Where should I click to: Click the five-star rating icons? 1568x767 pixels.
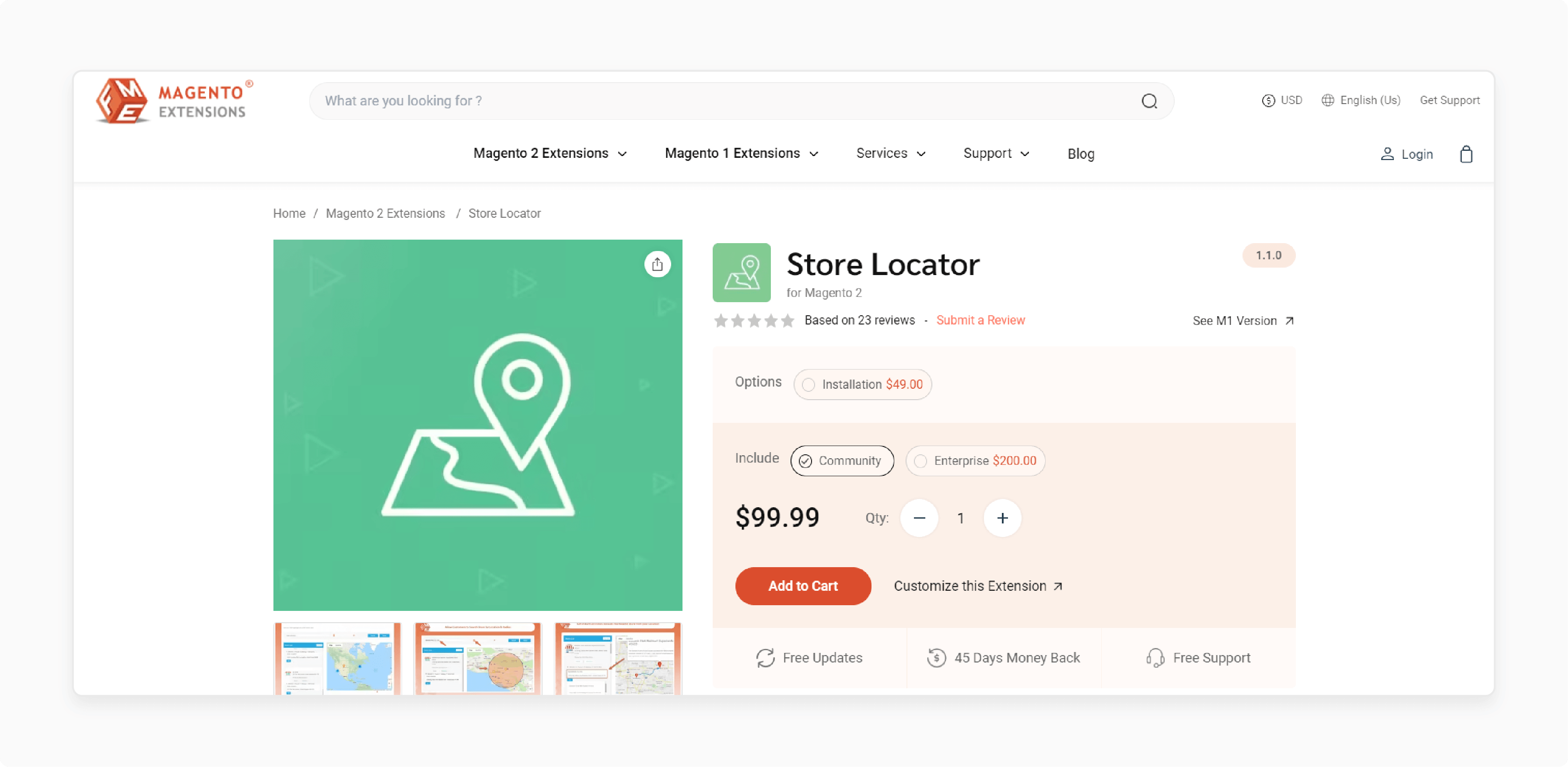point(753,321)
